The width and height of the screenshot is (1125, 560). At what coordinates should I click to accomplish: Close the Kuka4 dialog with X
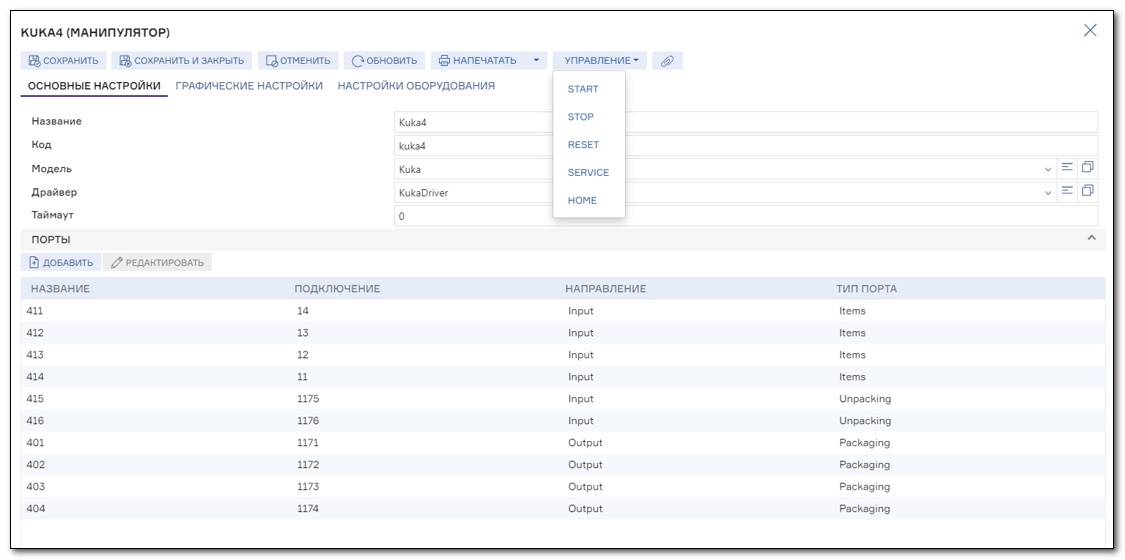[x=1090, y=30]
